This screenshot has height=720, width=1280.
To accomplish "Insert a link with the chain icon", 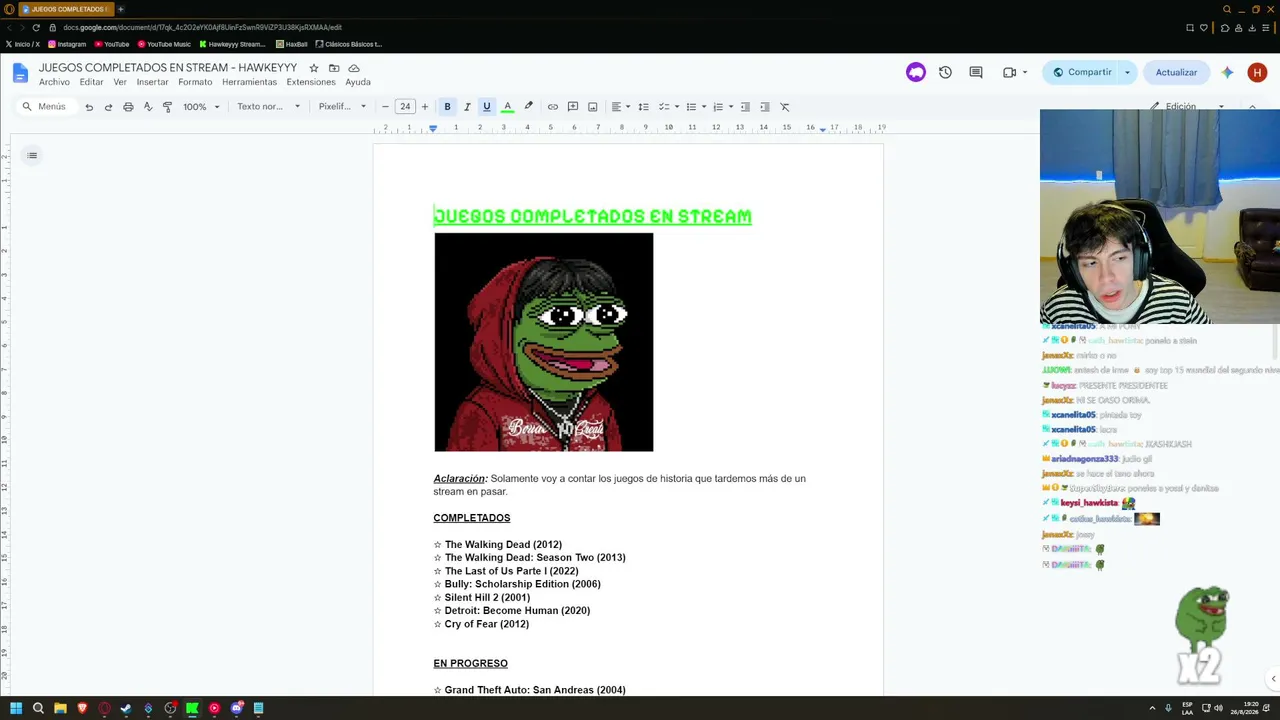I will 553,107.
